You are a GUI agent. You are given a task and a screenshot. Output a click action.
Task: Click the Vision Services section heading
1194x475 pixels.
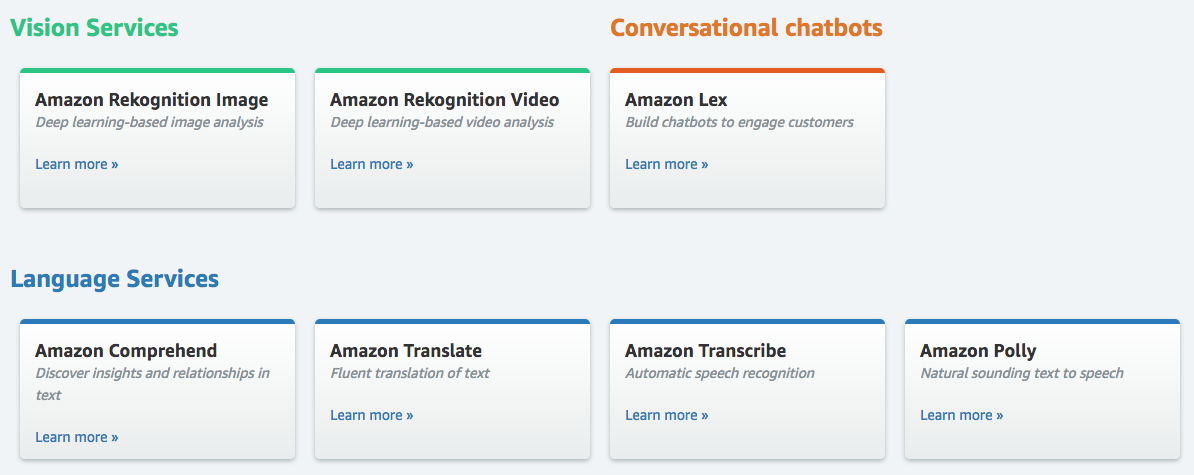coord(94,28)
